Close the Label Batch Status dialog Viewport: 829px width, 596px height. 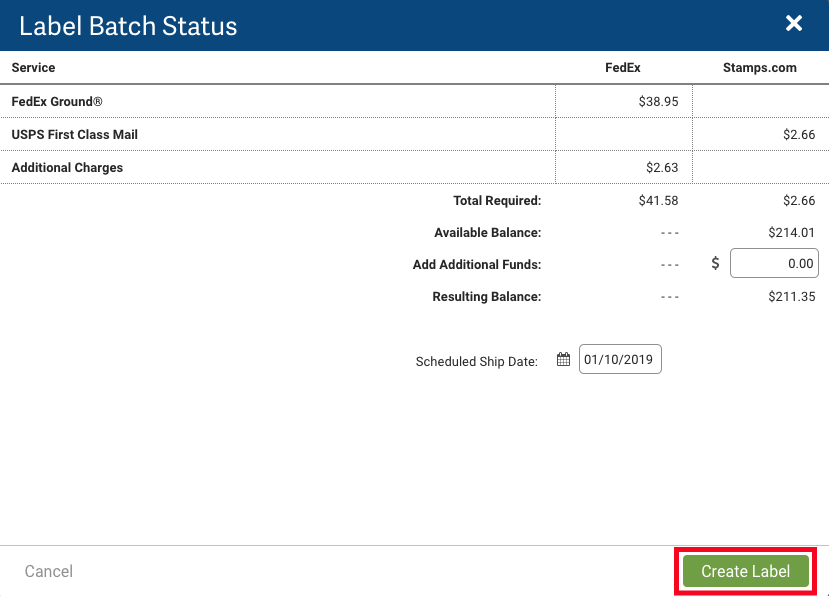tap(794, 24)
